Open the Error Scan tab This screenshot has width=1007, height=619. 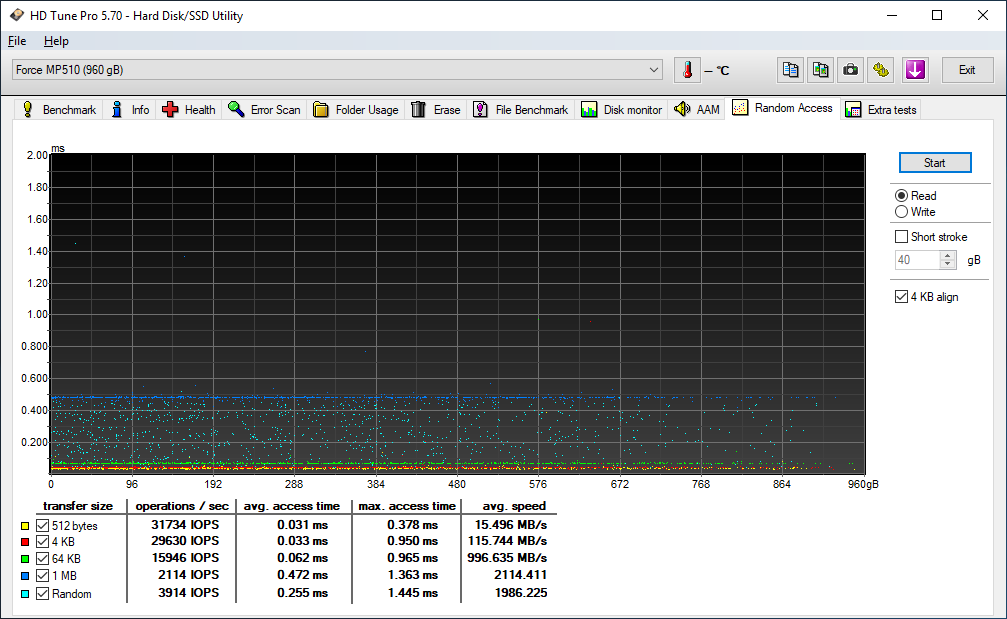coord(264,110)
